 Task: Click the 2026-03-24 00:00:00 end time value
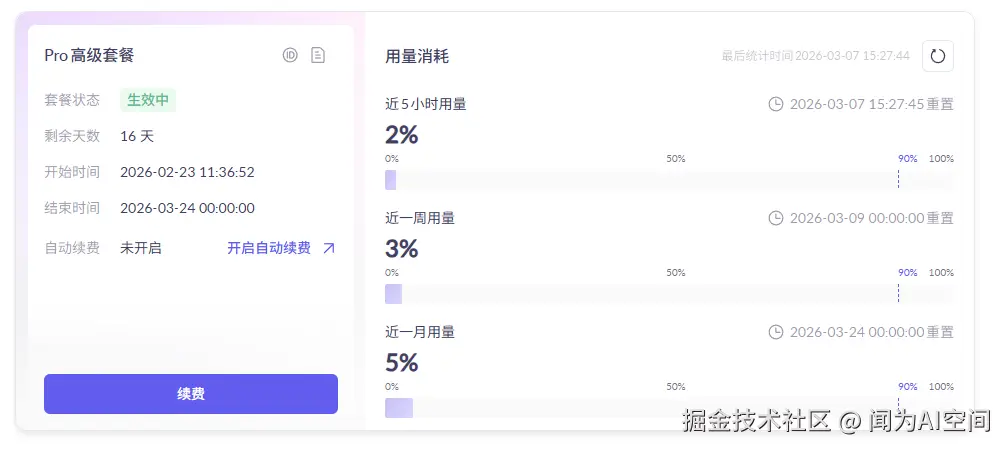click(187, 208)
